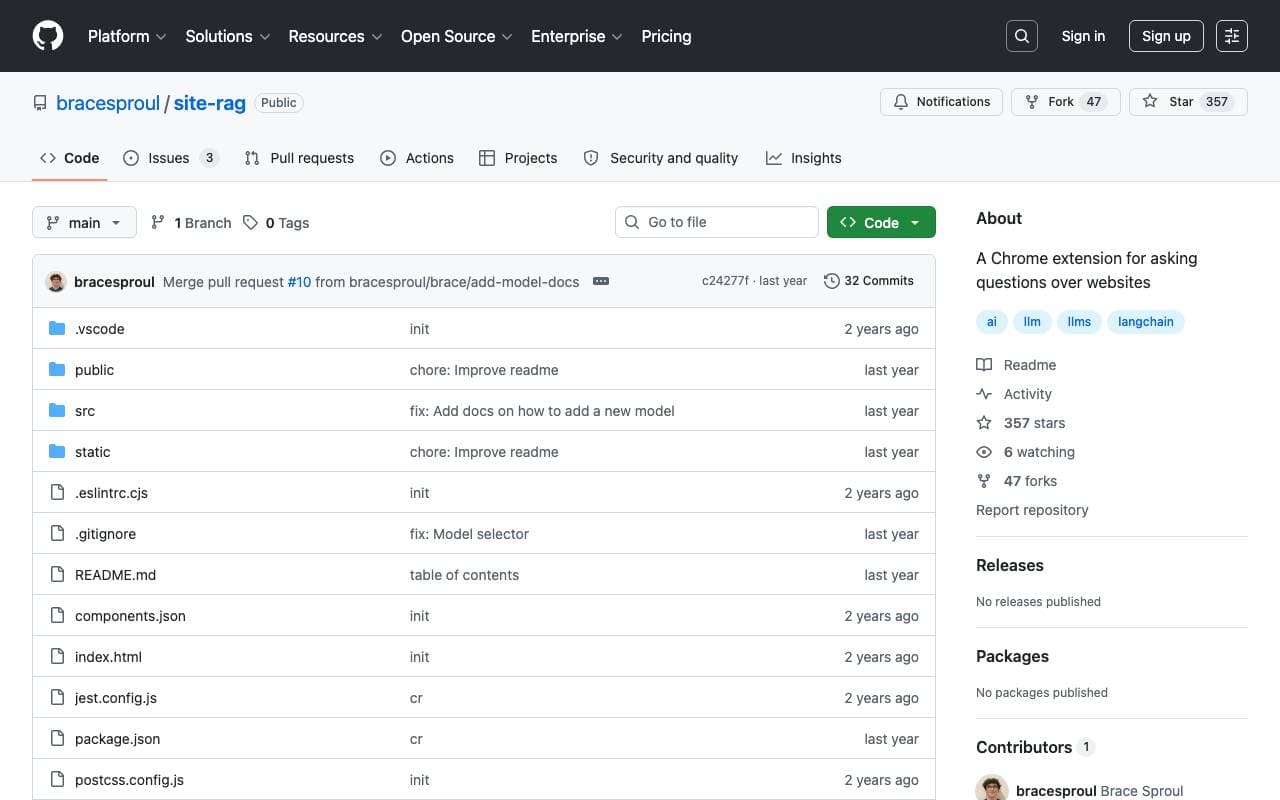Screen dimensions: 1280x800
Task: Open the src folder icon
Action: coord(57,411)
